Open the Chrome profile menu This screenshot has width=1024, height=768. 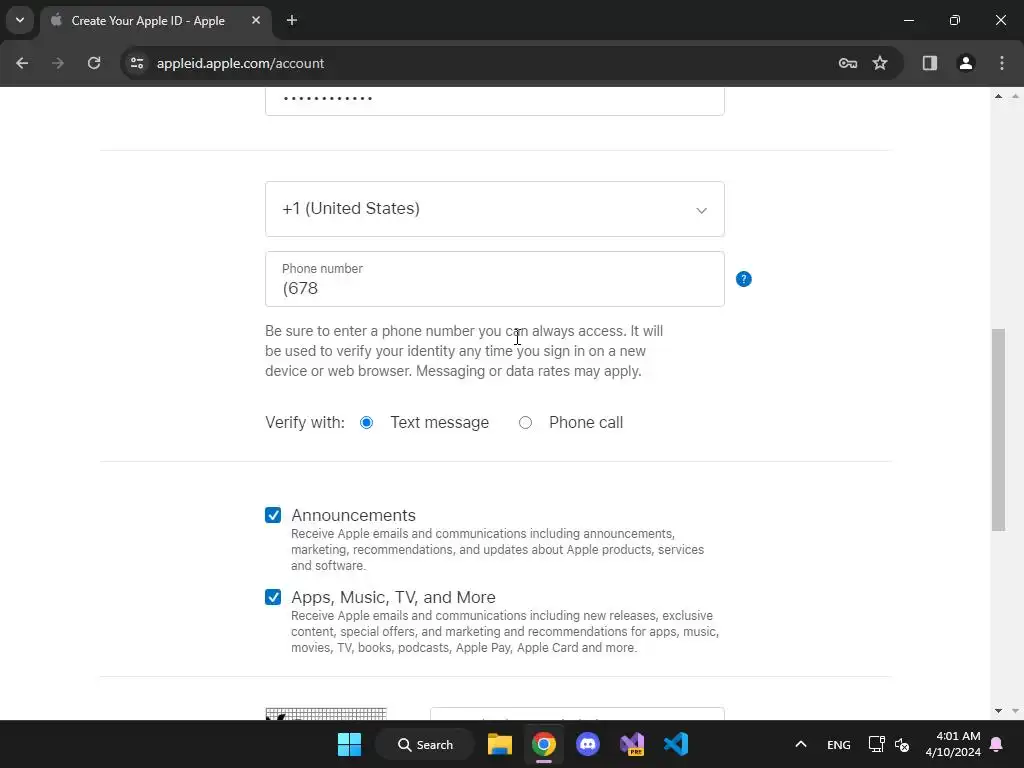(x=966, y=63)
